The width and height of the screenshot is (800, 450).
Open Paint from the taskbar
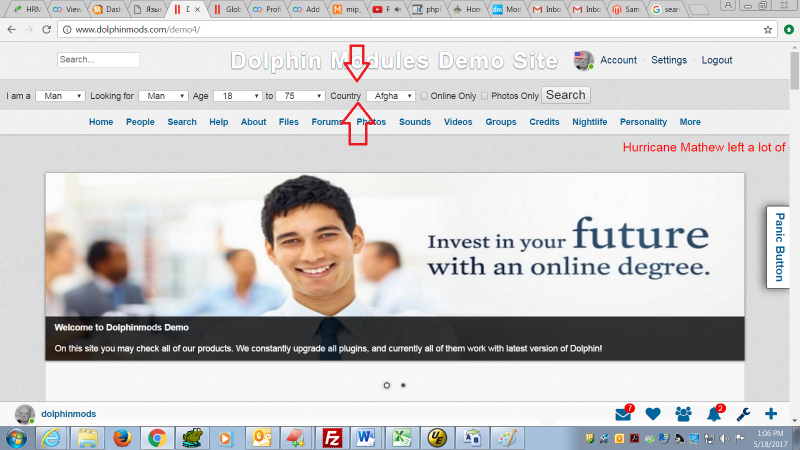tap(507, 438)
